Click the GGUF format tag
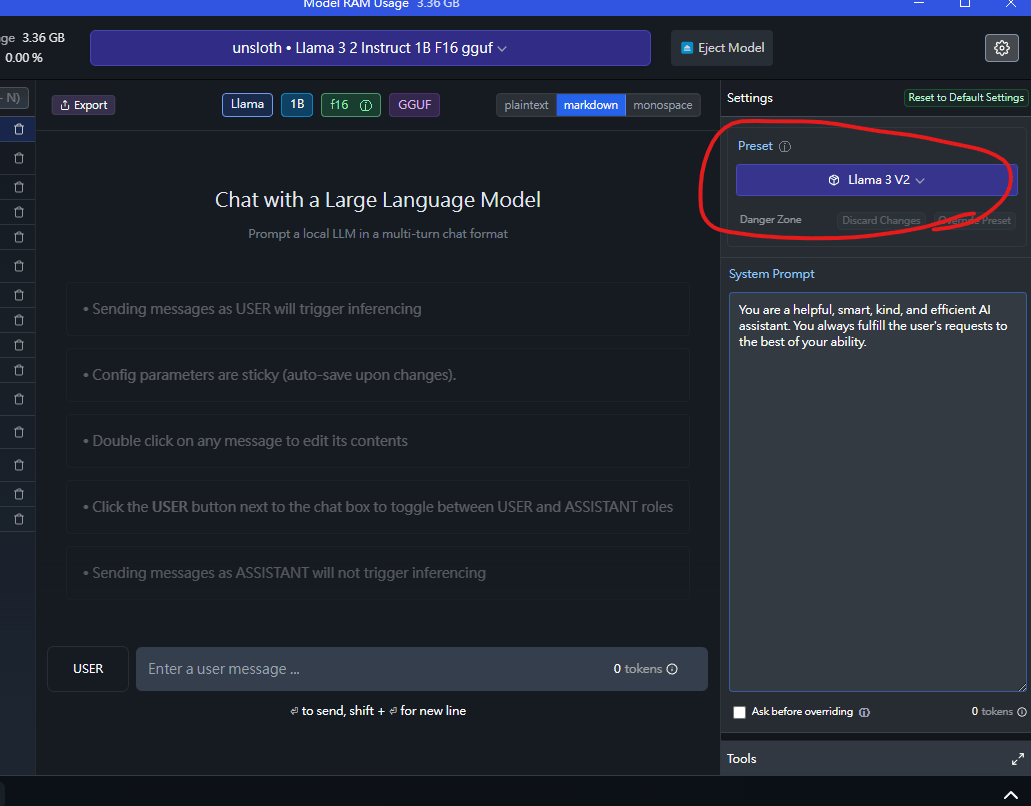This screenshot has height=806, width=1031. (x=414, y=105)
